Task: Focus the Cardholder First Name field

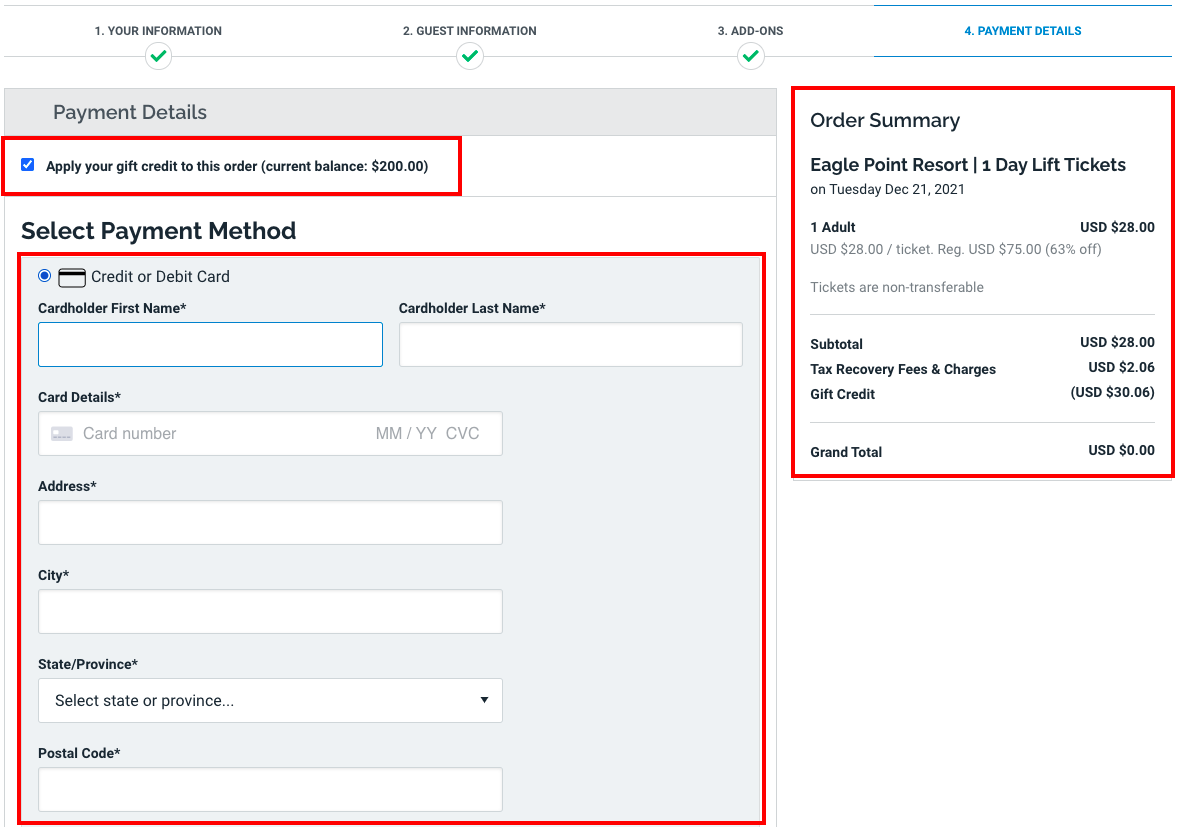Action: 210,344
